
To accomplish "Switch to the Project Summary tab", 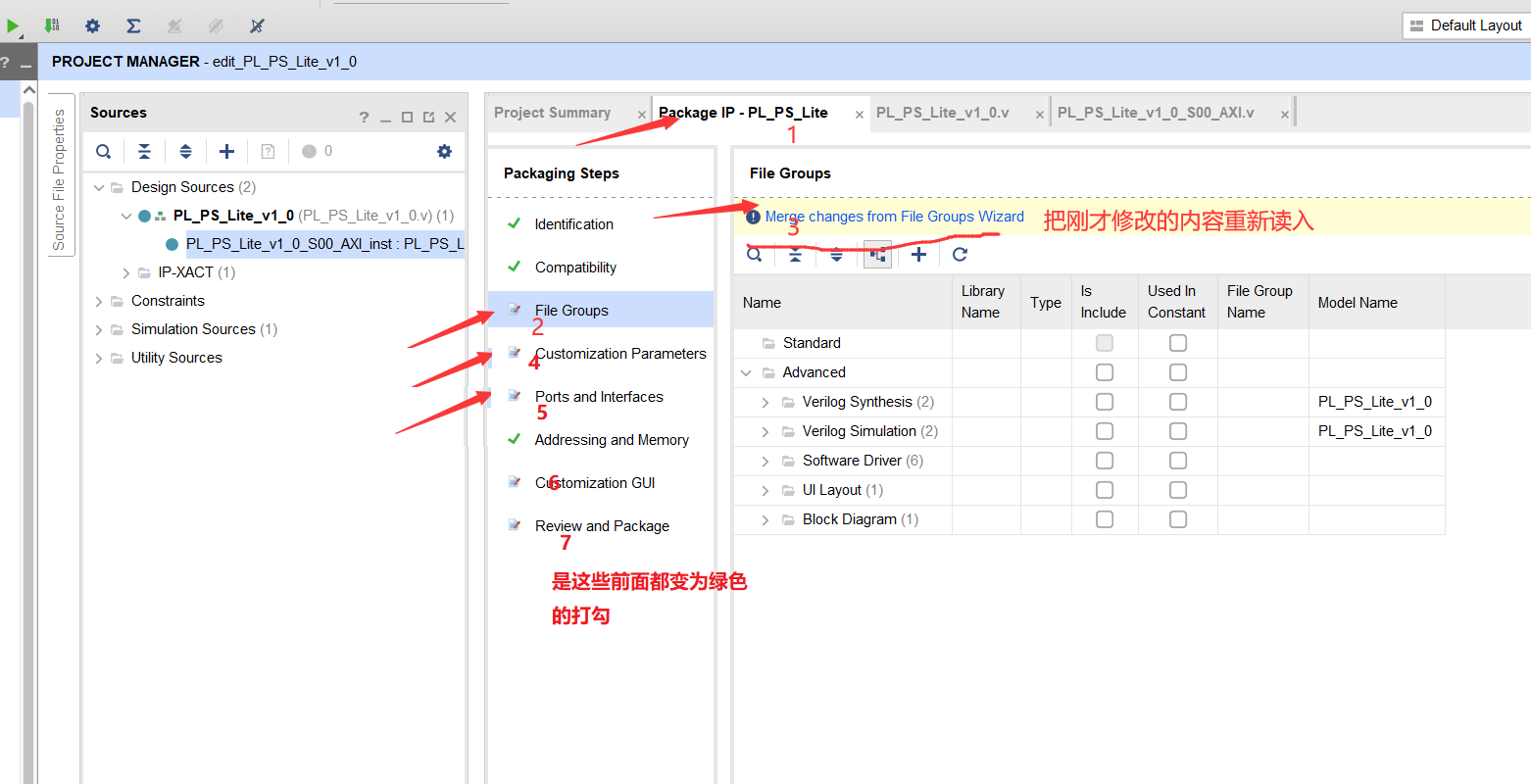I will pyautogui.click(x=552, y=113).
